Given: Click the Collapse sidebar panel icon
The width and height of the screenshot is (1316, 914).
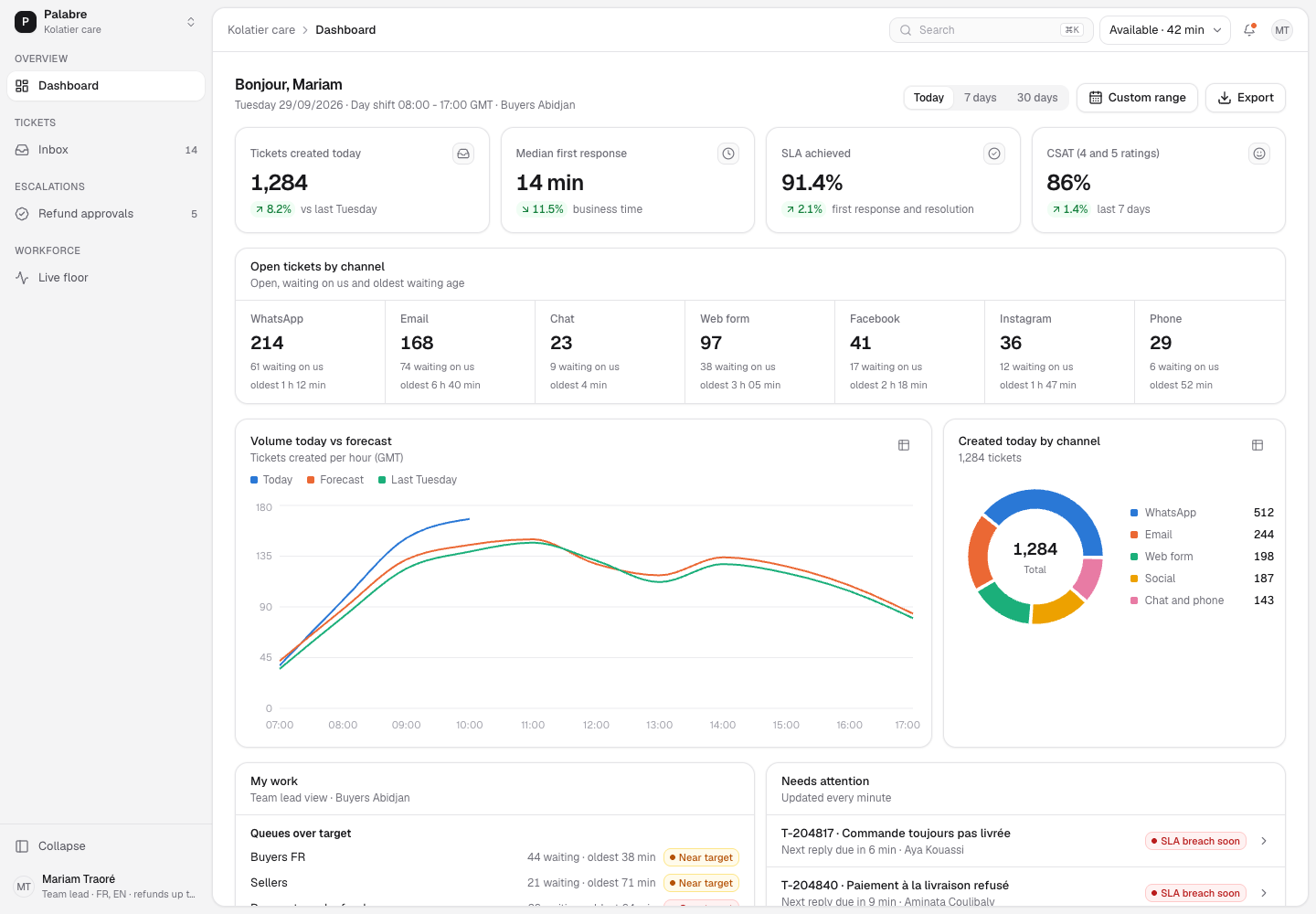Looking at the screenshot, I should (22, 846).
